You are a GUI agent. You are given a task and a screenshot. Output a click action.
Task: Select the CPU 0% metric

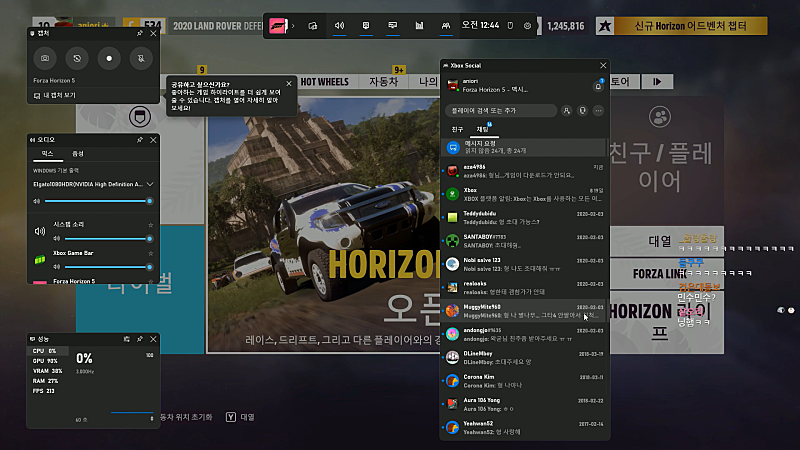pyautogui.click(x=47, y=351)
